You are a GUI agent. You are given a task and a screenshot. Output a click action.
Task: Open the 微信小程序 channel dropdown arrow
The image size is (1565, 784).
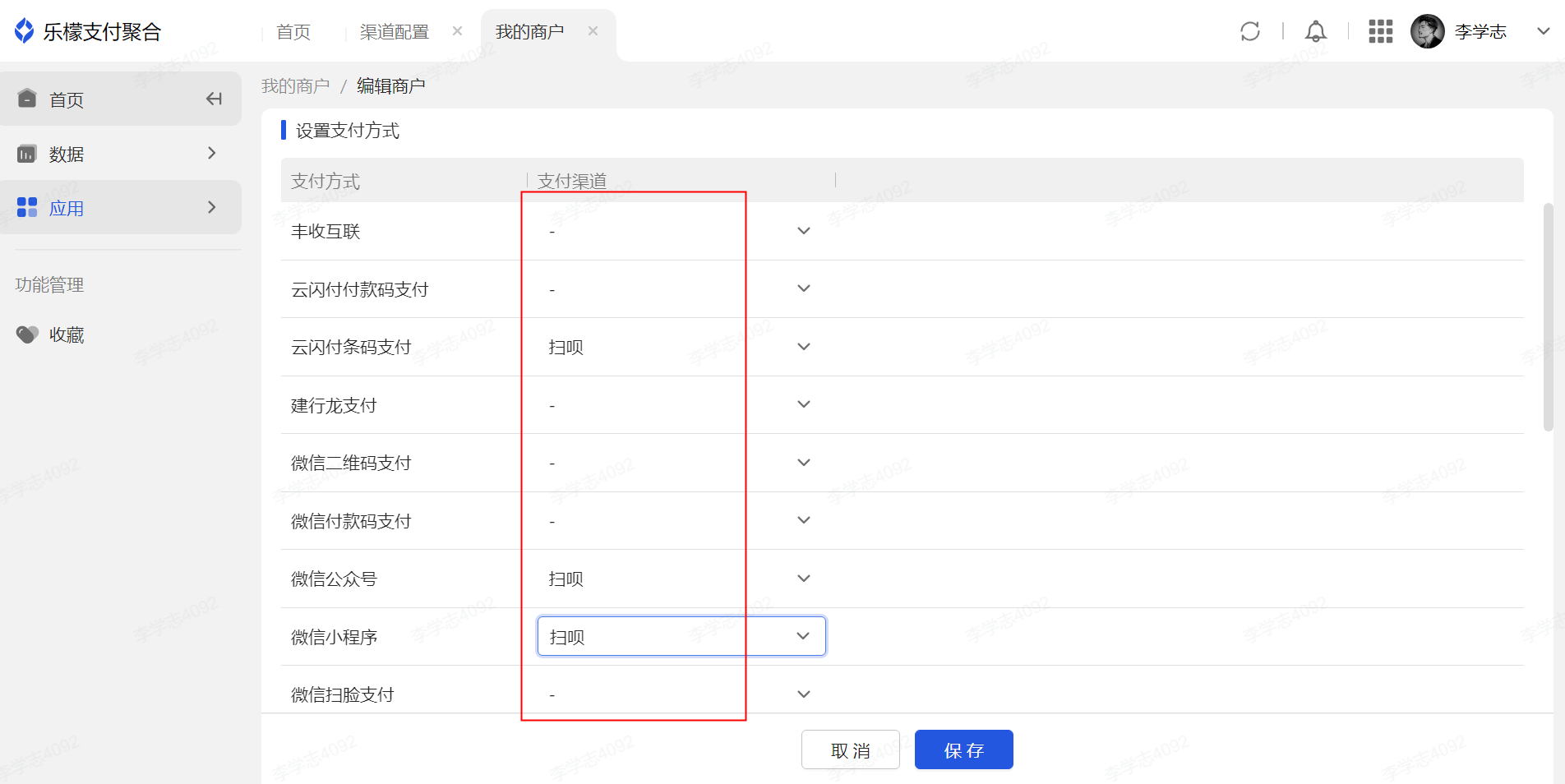(x=803, y=636)
